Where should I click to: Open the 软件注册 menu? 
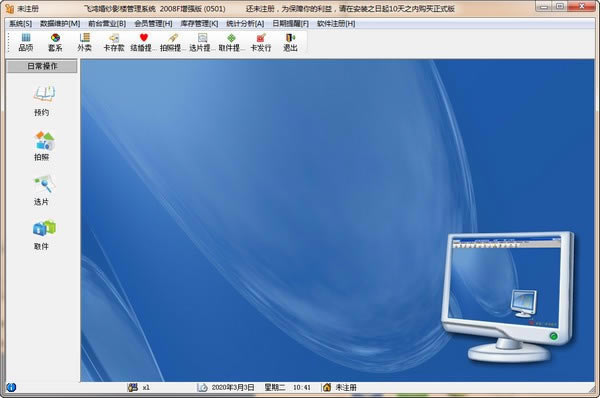click(x=336, y=24)
